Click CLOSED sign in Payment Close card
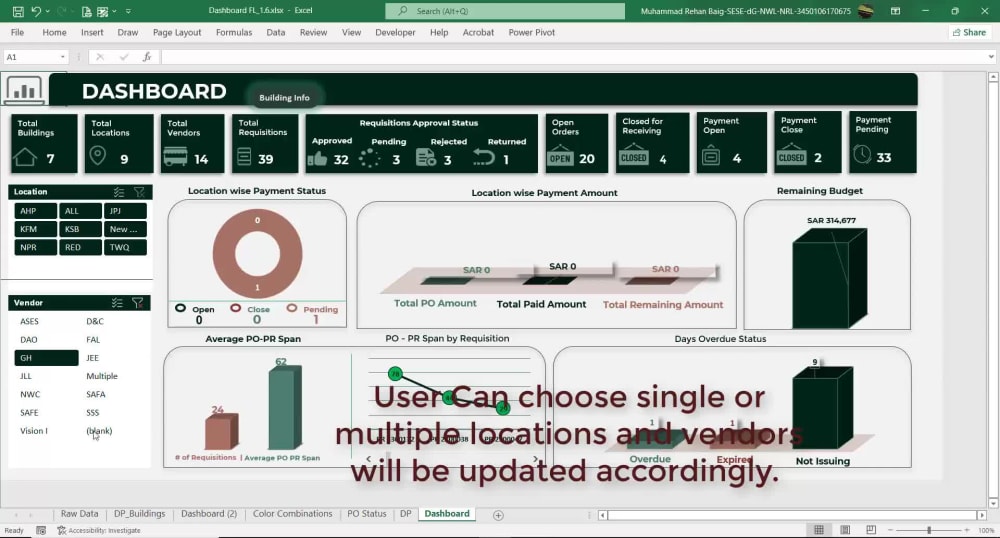 tap(791, 156)
